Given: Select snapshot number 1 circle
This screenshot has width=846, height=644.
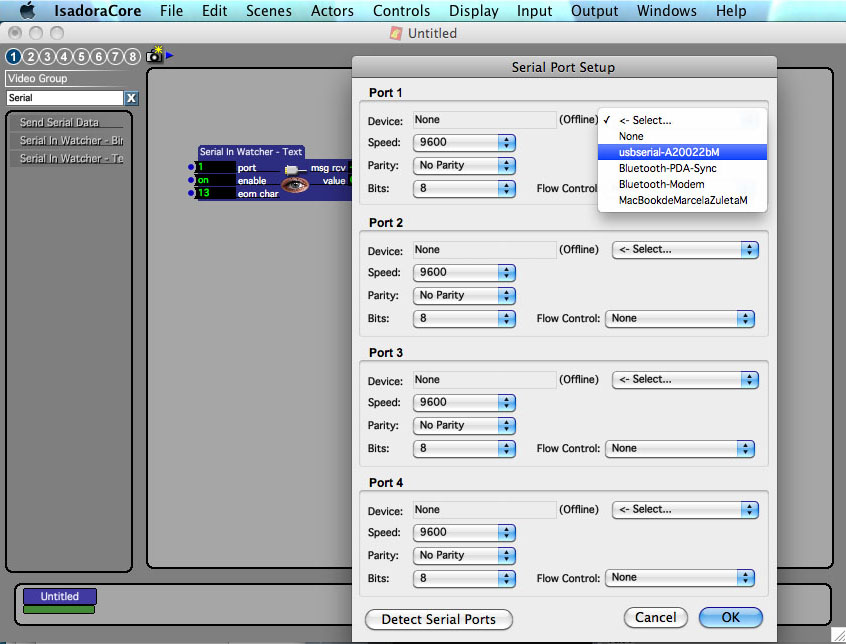Looking at the screenshot, I should (13, 57).
